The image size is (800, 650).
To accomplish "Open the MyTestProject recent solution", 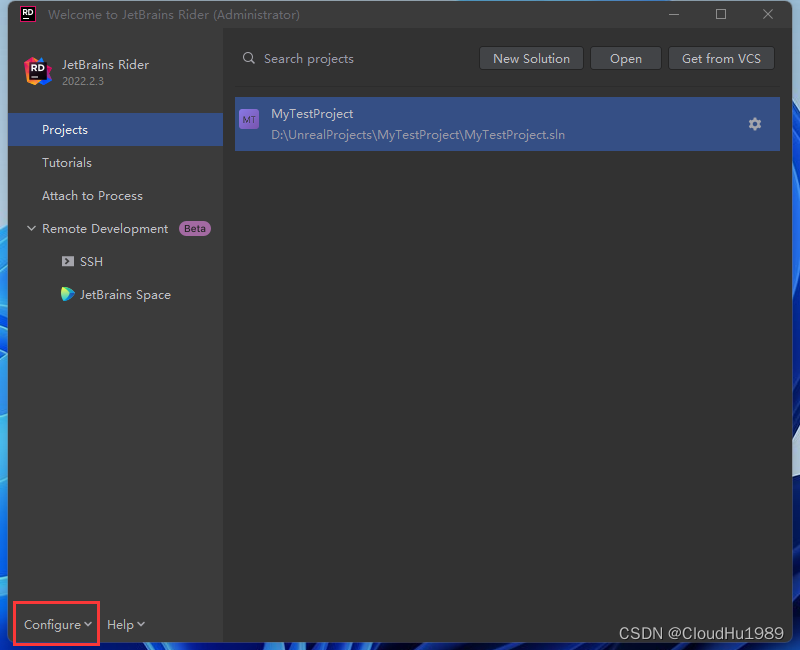I will coord(507,124).
